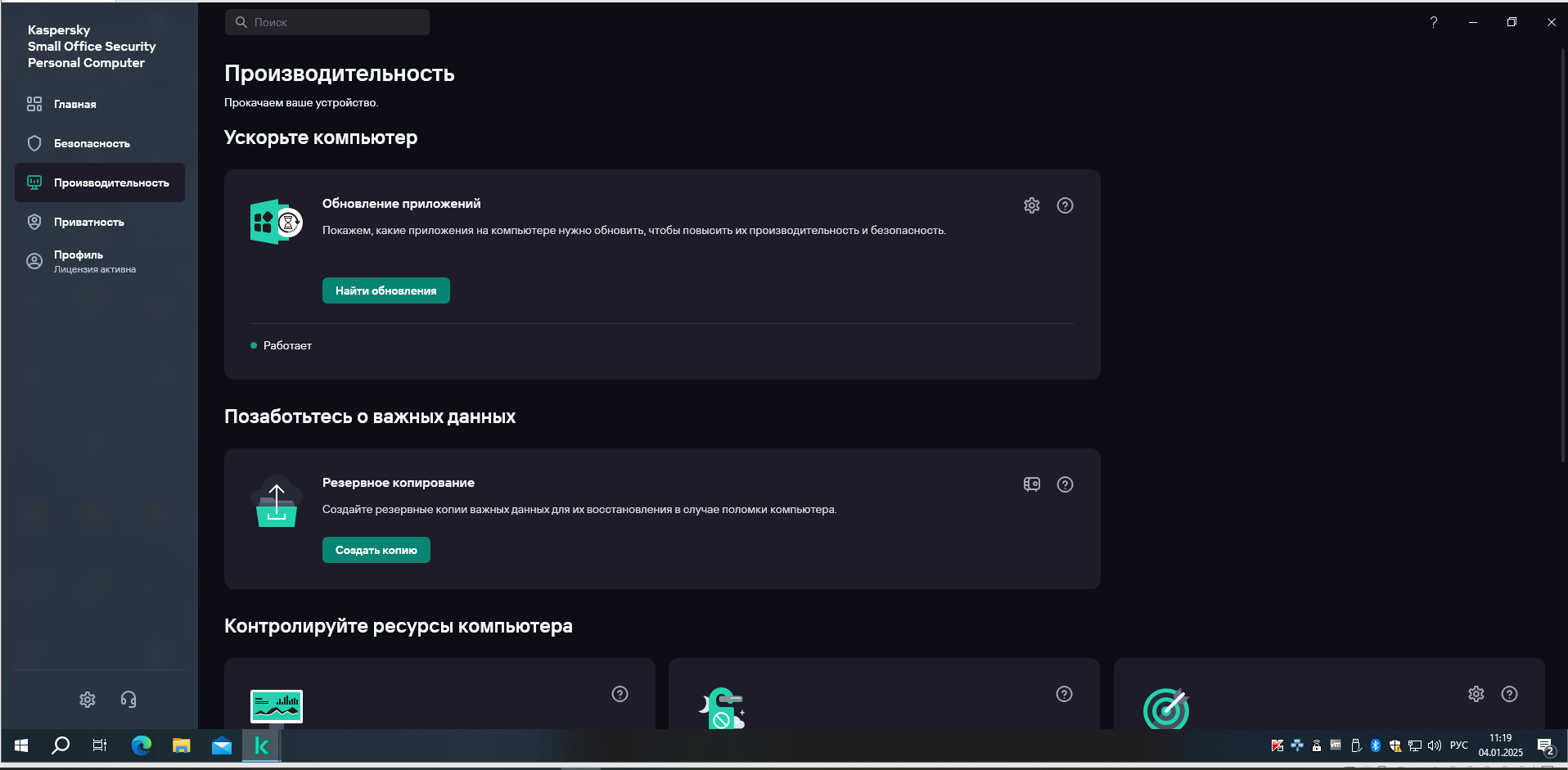Open support headset icon in sidebar
Viewport: 1568px width, 770px height.
coord(128,700)
